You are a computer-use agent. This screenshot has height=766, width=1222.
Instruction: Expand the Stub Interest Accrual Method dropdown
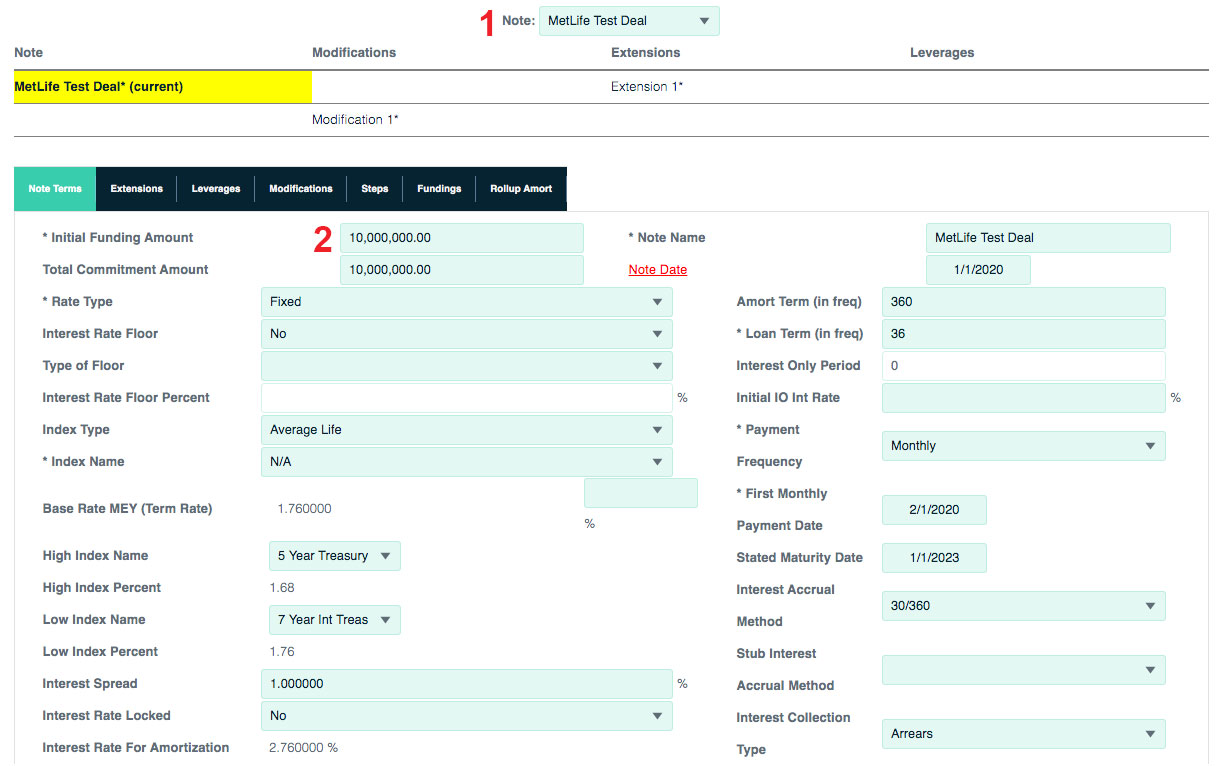pyautogui.click(x=1024, y=670)
